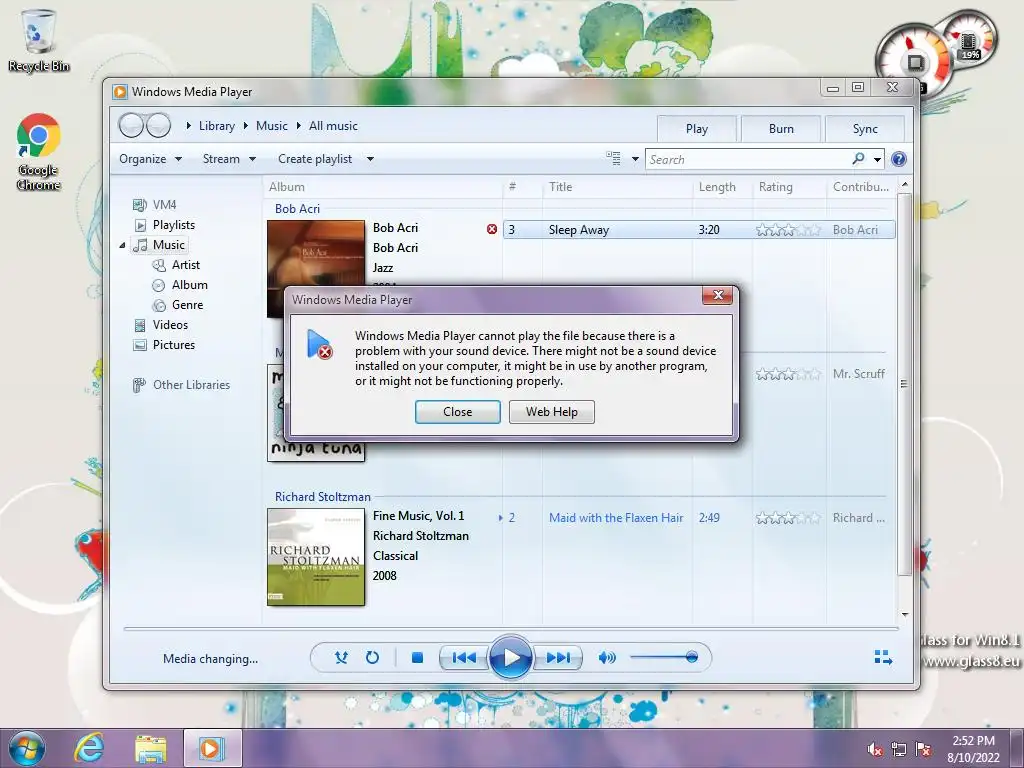Click the Bob Acri group header

pos(297,209)
